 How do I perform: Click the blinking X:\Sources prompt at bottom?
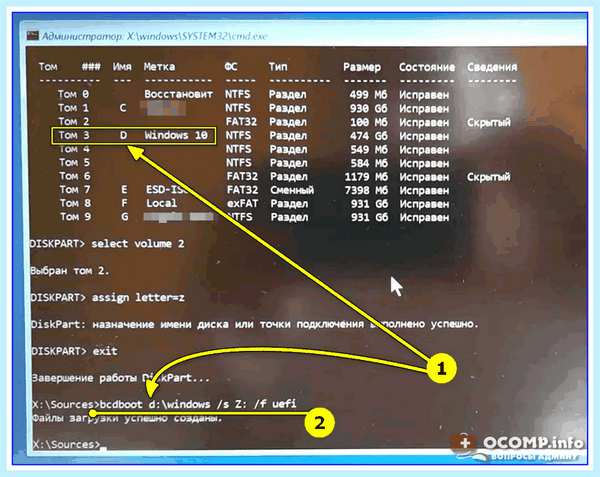(69, 445)
